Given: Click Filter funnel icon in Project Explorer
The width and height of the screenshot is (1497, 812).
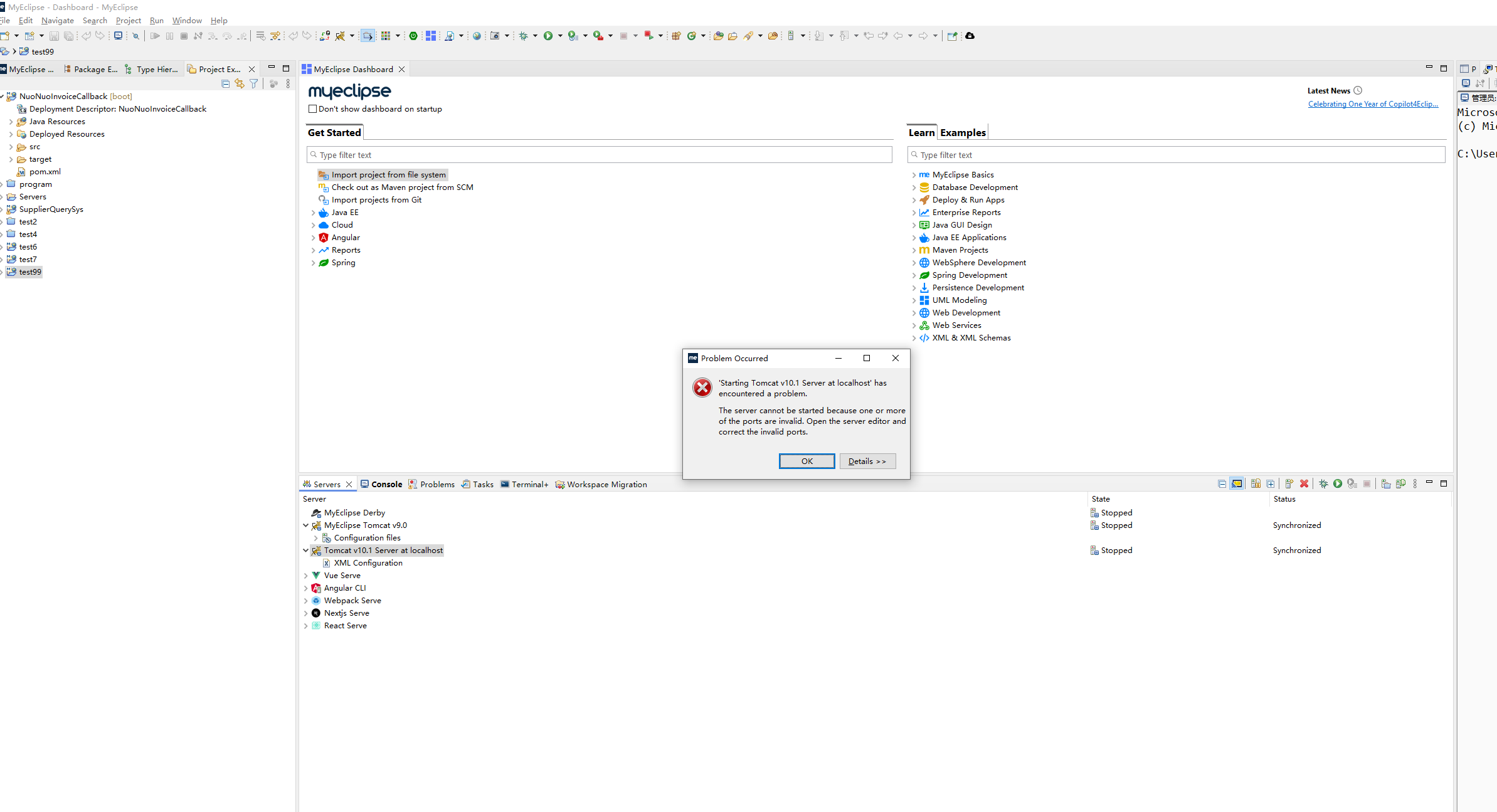Looking at the screenshot, I should coord(253,83).
